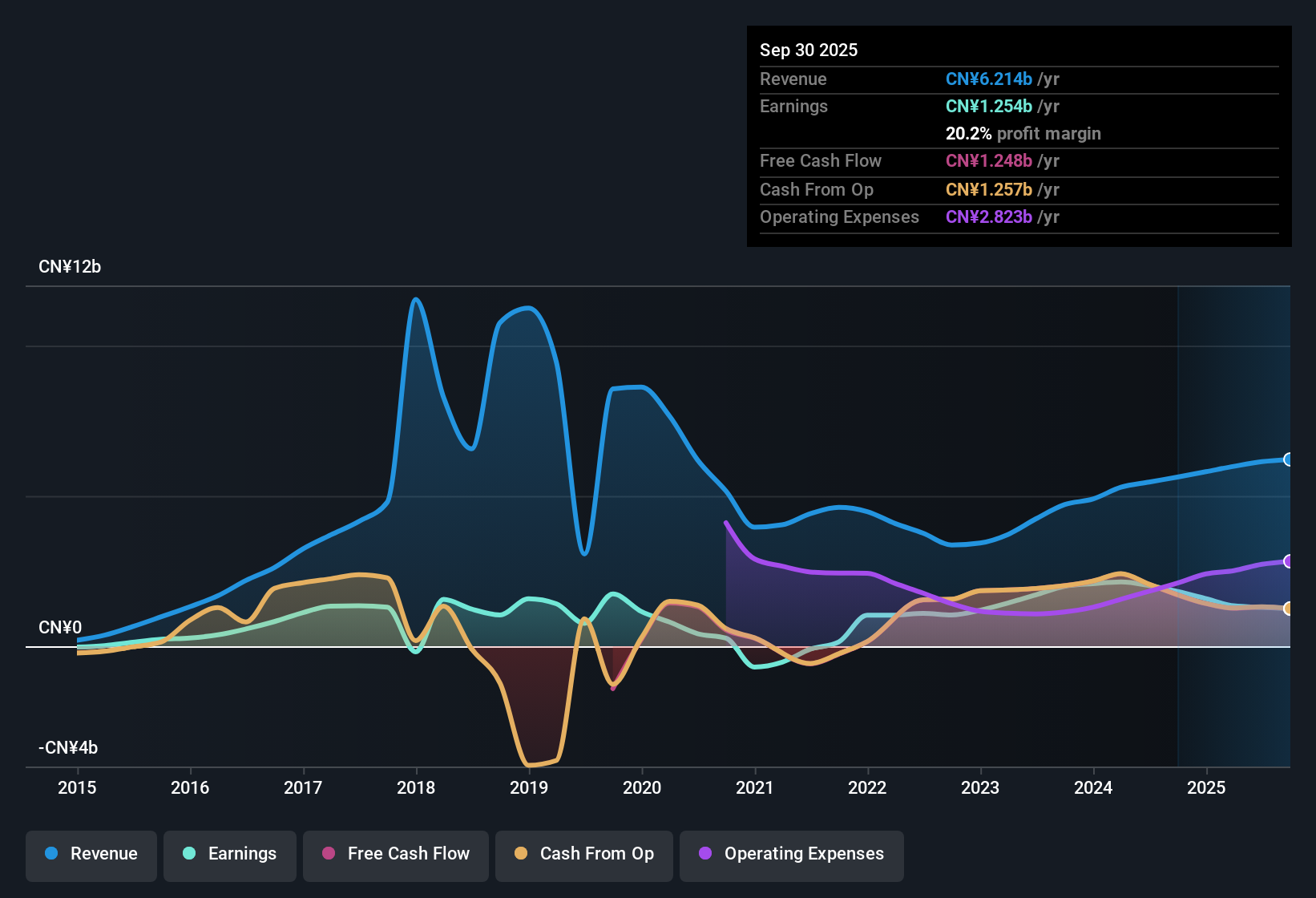Toggle off the Free Cash Flow series
1316x898 pixels.
pyautogui.click(x=395, y=854)
